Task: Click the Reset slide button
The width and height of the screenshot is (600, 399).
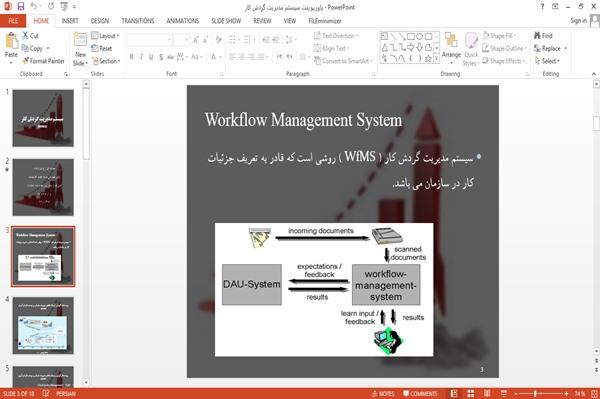Action: pos(102,48)
